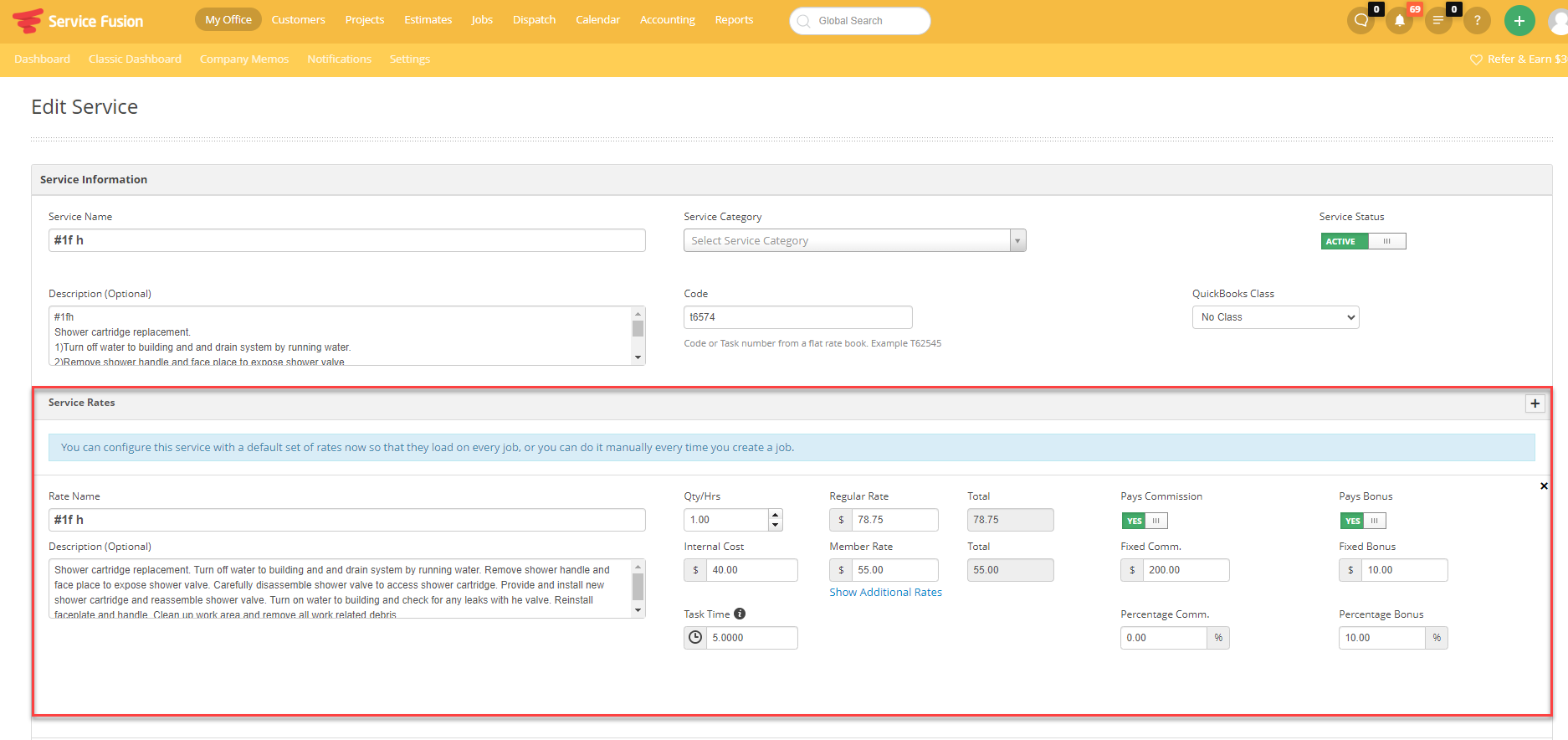Open the Dispatch menu
Screen dimensions: 1568x740
534,20
